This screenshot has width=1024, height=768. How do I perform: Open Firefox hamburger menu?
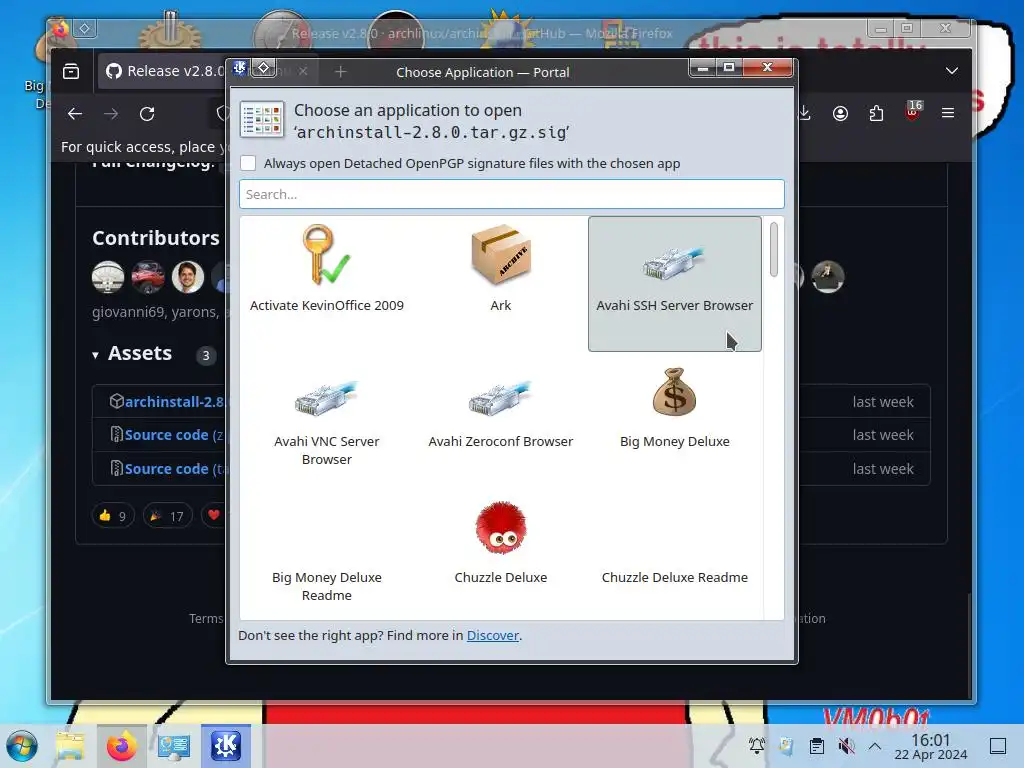[948, 113]
